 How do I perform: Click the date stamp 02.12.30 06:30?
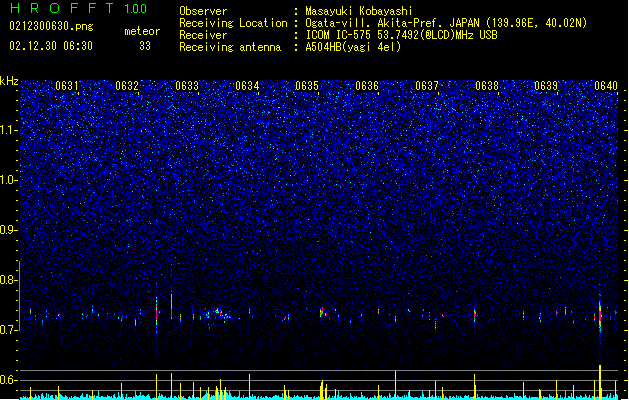click(x=51, y=46)
